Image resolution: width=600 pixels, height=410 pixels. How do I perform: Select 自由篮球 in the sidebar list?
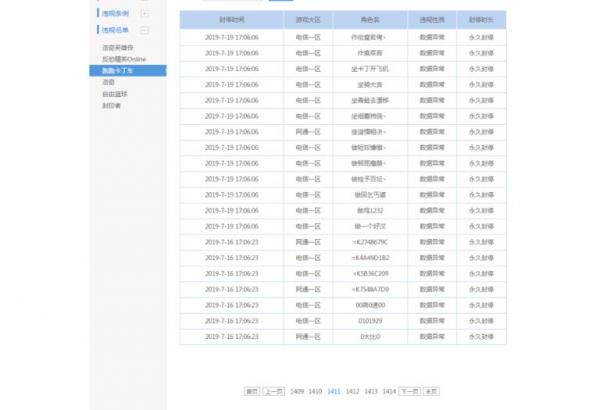coord(115,94)
